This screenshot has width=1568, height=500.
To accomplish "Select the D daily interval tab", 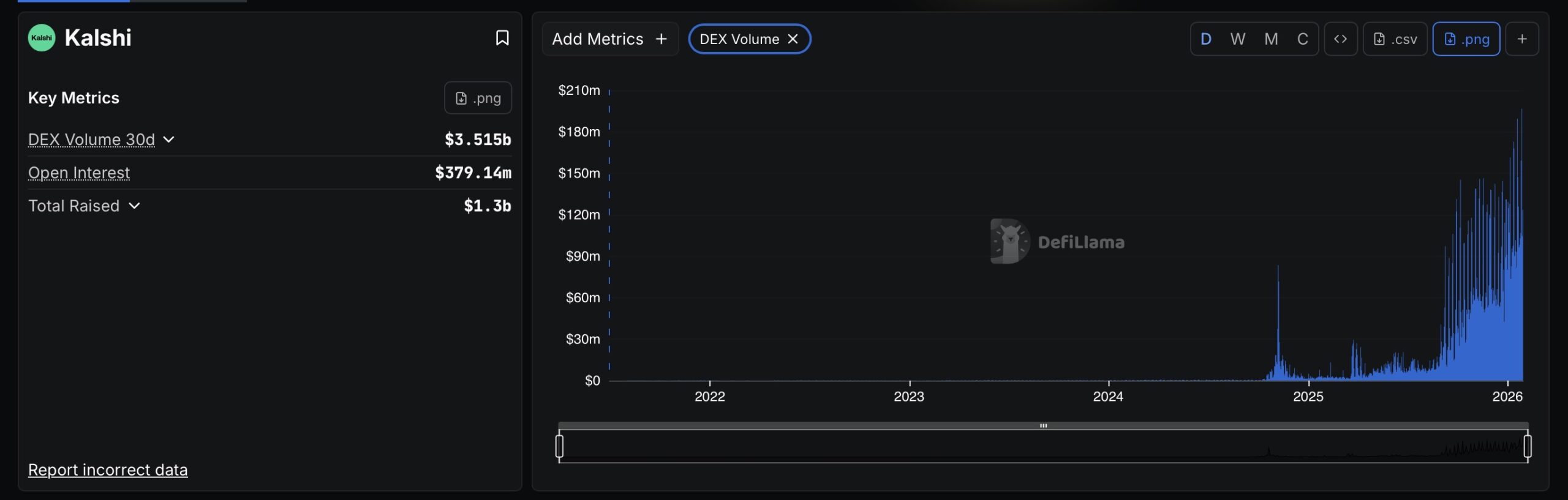I will [1206, 39].
